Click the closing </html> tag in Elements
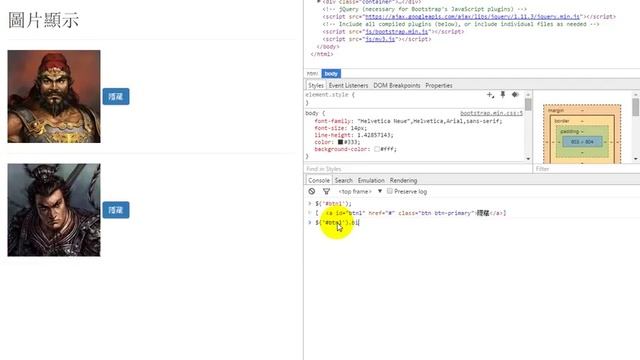Screen dimensions: 640x360 pos(322,54)
